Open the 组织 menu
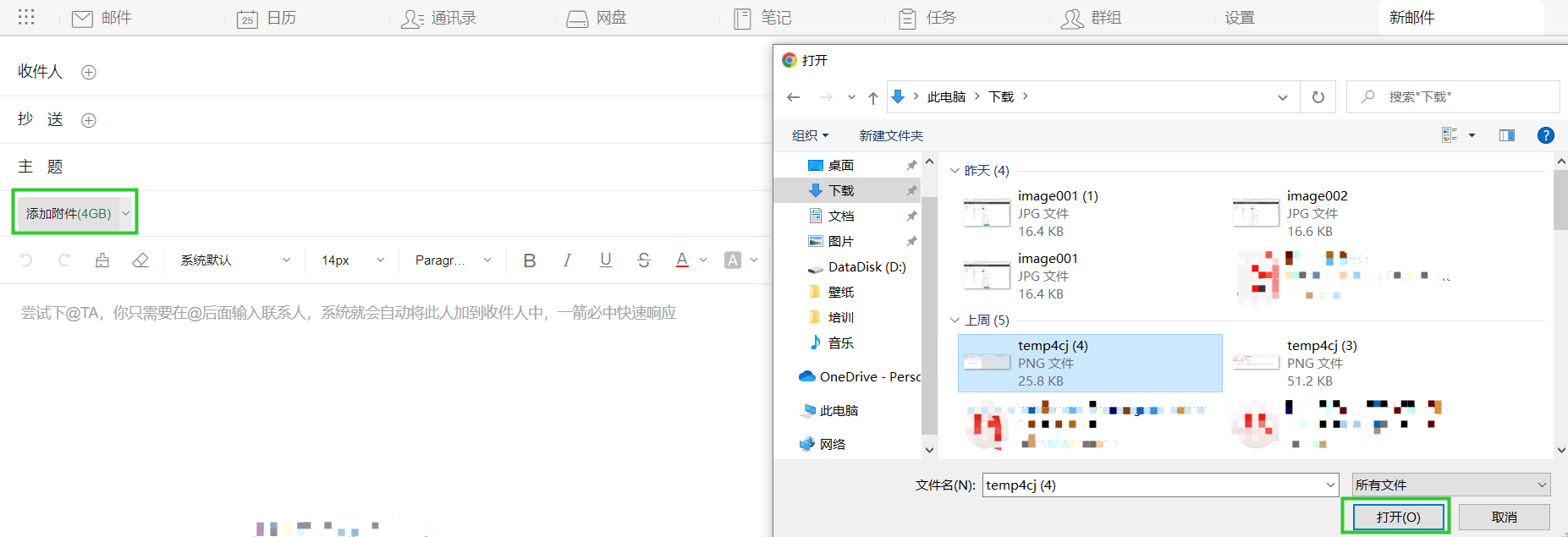 810,135
